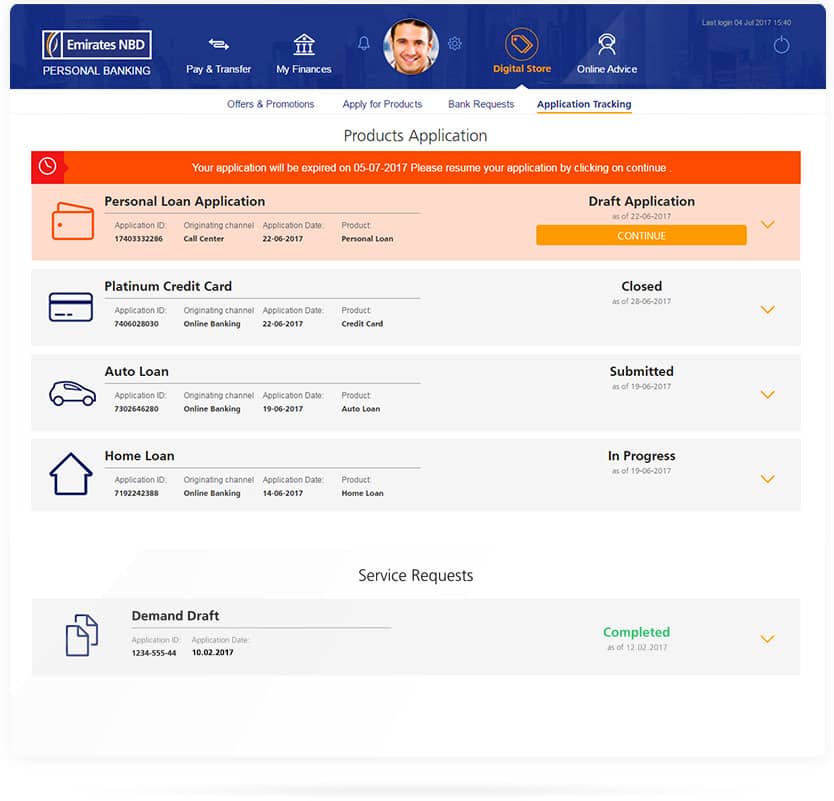
Task: Open Online Advice headset icon
Action: (x=606, y=44)
